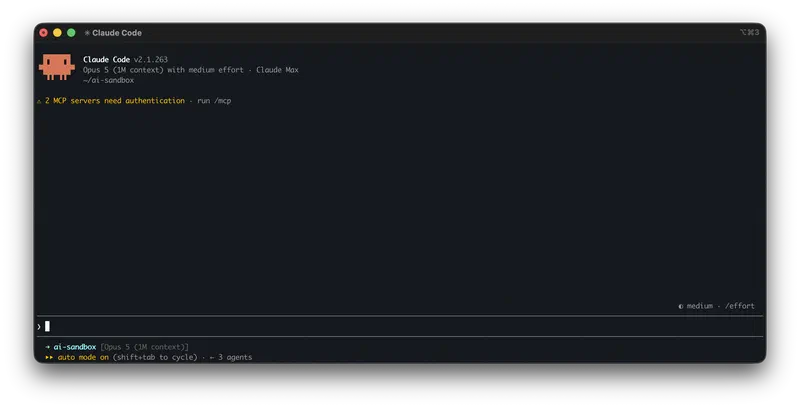Image resolution: width=800 pixels, height=408 pixels.
Task: Click the '/effort' command hint
Action: 740,306
